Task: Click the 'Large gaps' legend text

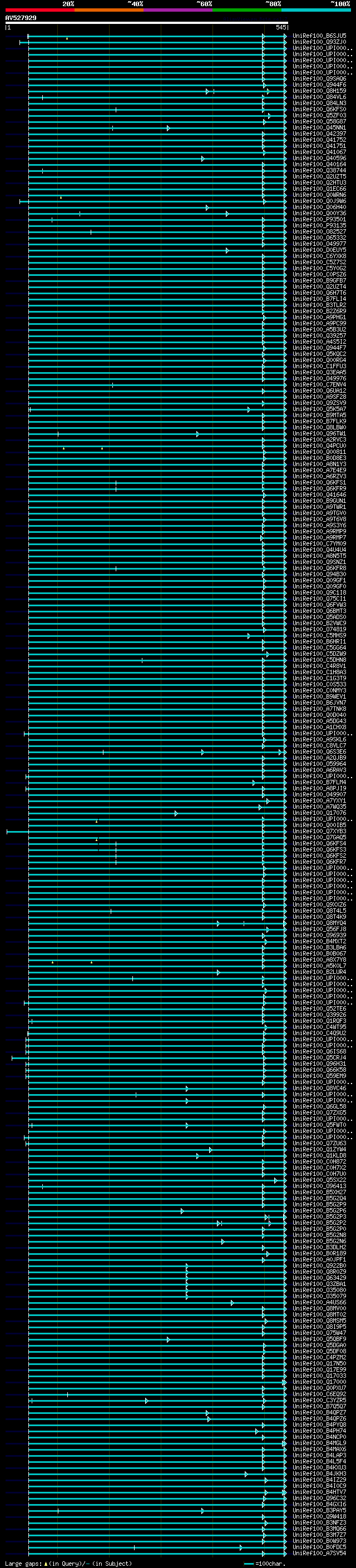Action: (23, 1563)
